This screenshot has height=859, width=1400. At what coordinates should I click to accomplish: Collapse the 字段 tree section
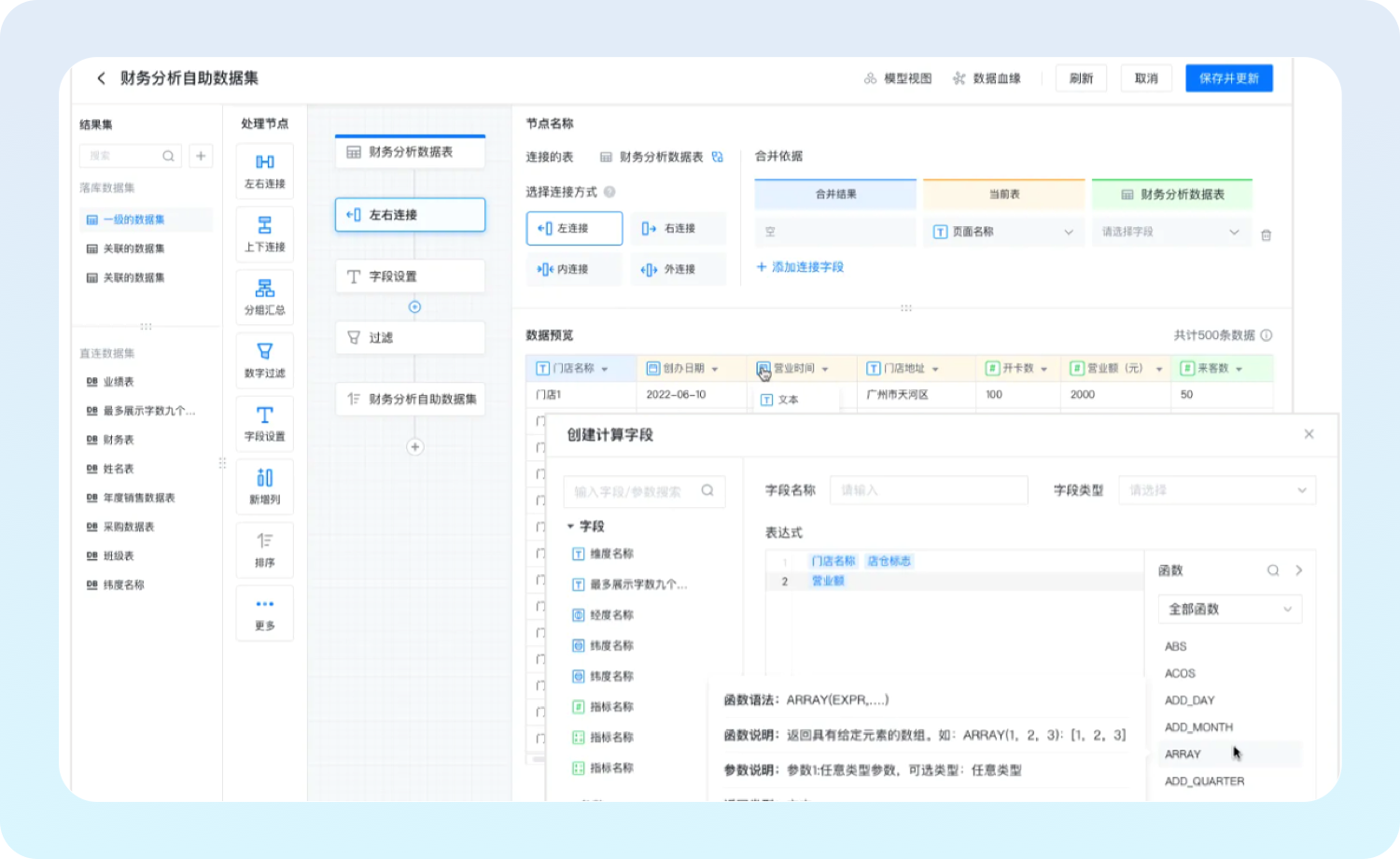570,527
